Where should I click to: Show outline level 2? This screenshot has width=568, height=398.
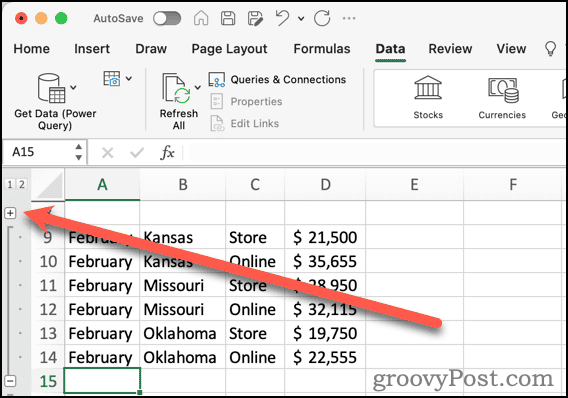(22, 185)
